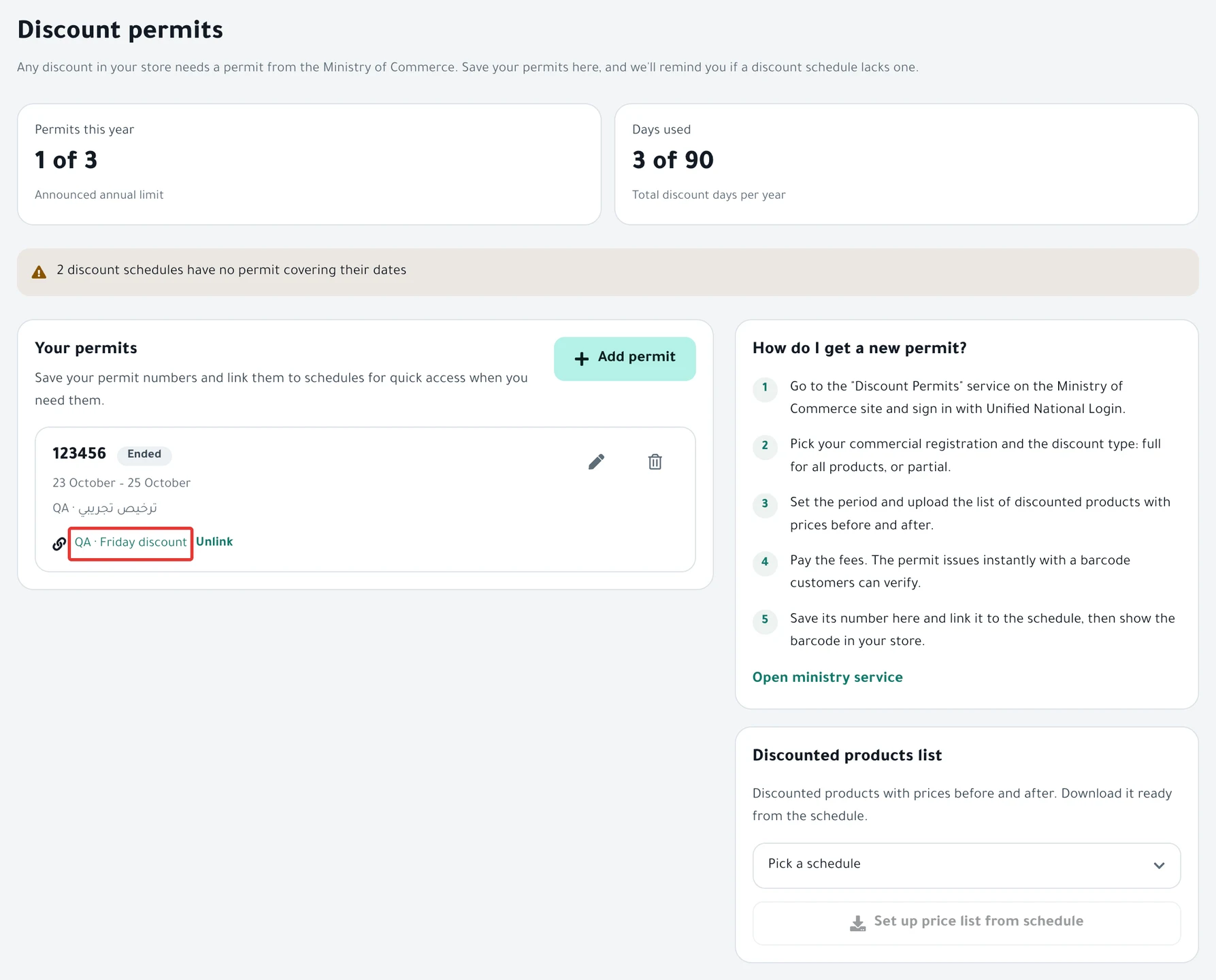Unlink the schedule from permit 123456

(x=214, y=542)
